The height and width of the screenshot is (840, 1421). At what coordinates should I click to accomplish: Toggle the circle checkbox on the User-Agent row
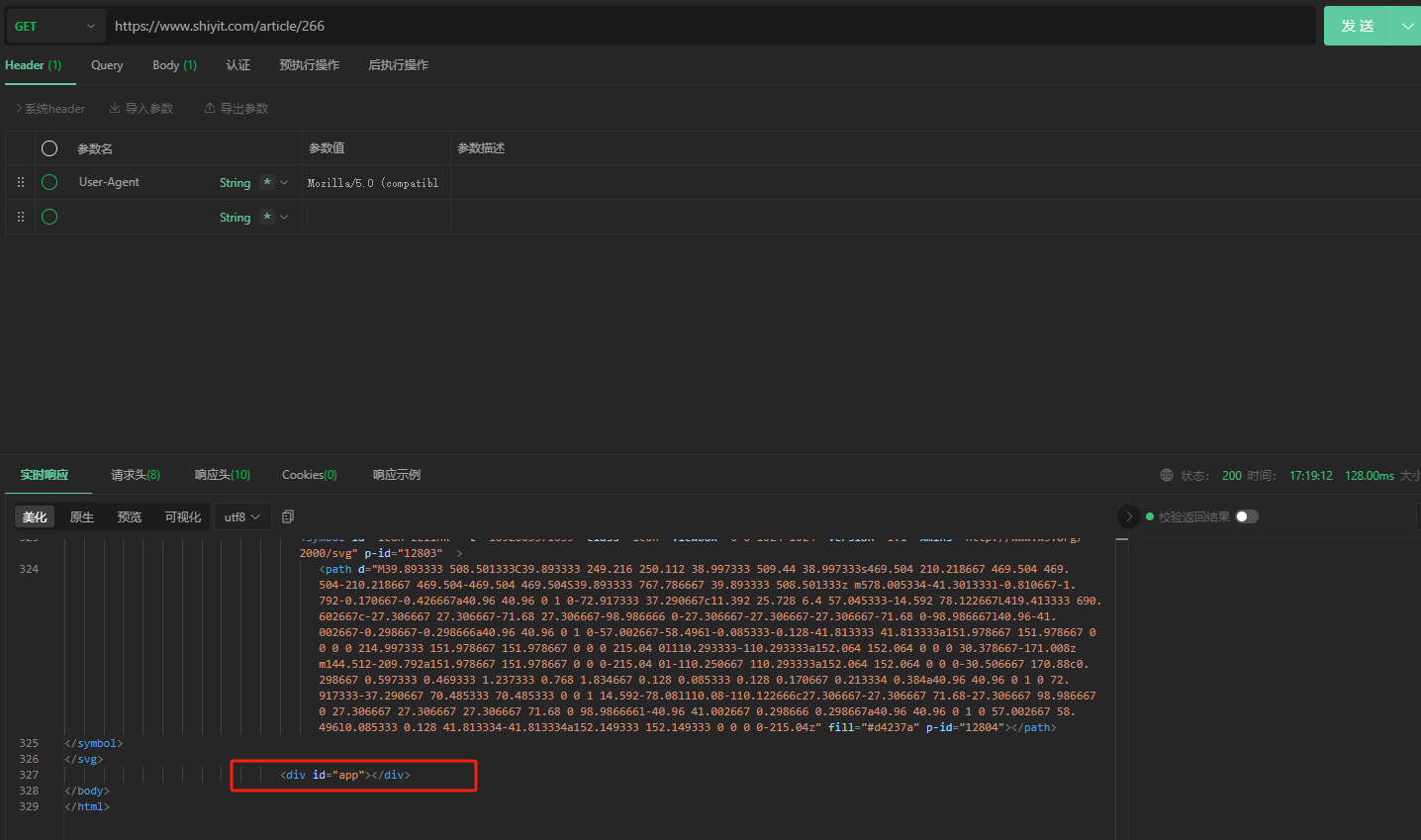(x=49, y=181)
